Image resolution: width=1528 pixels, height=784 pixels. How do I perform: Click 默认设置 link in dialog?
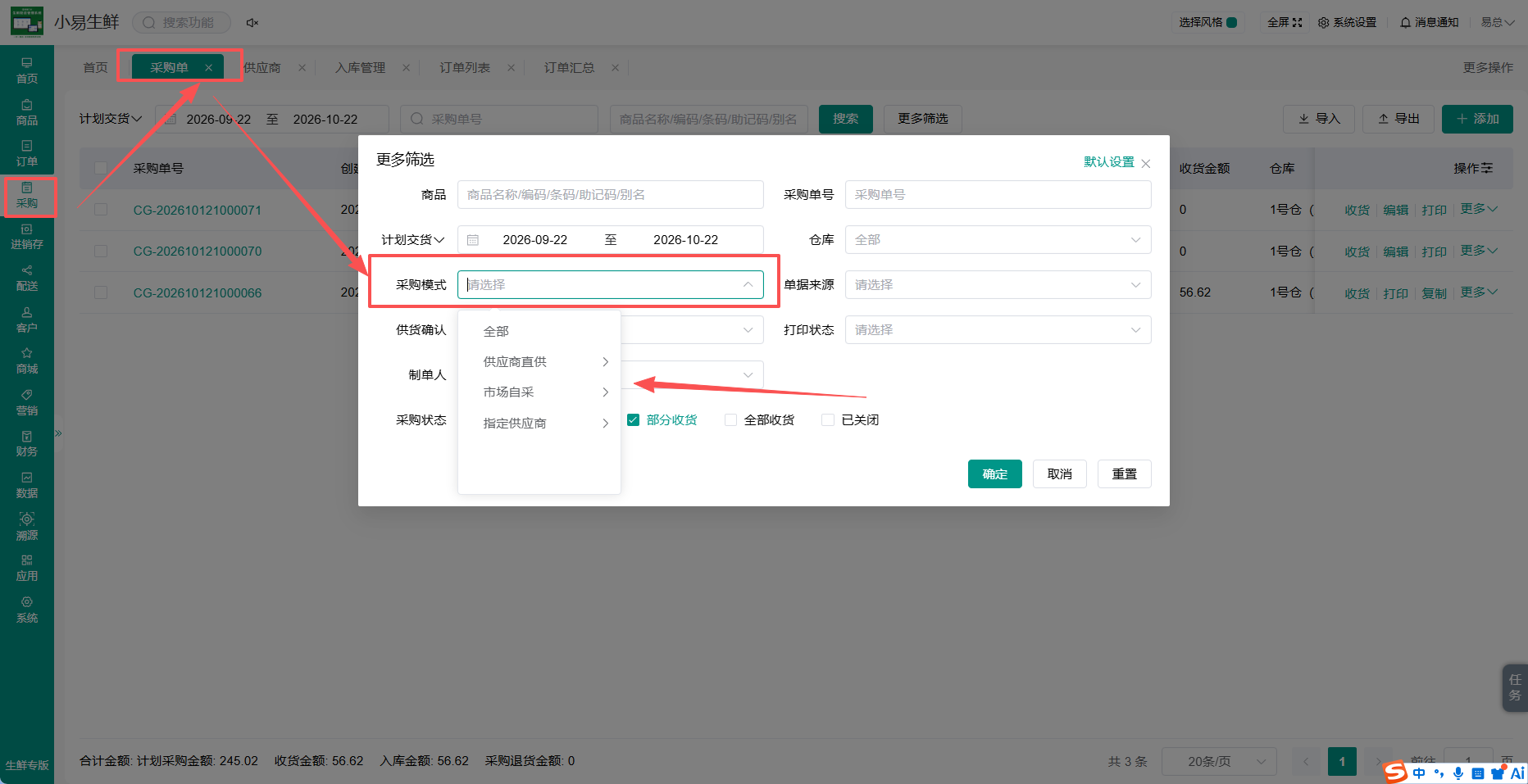[x=1108, y=162]
